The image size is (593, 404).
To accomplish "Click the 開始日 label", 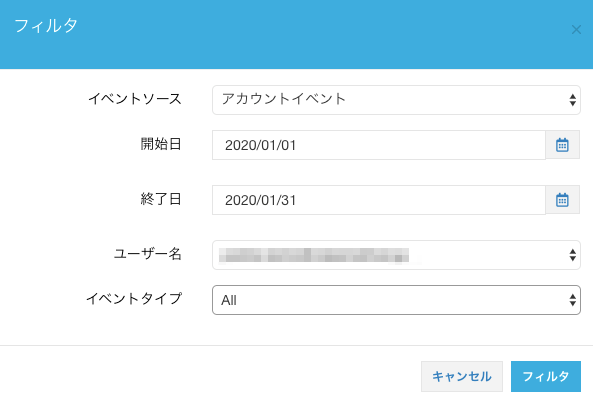I will coord(161,144).
